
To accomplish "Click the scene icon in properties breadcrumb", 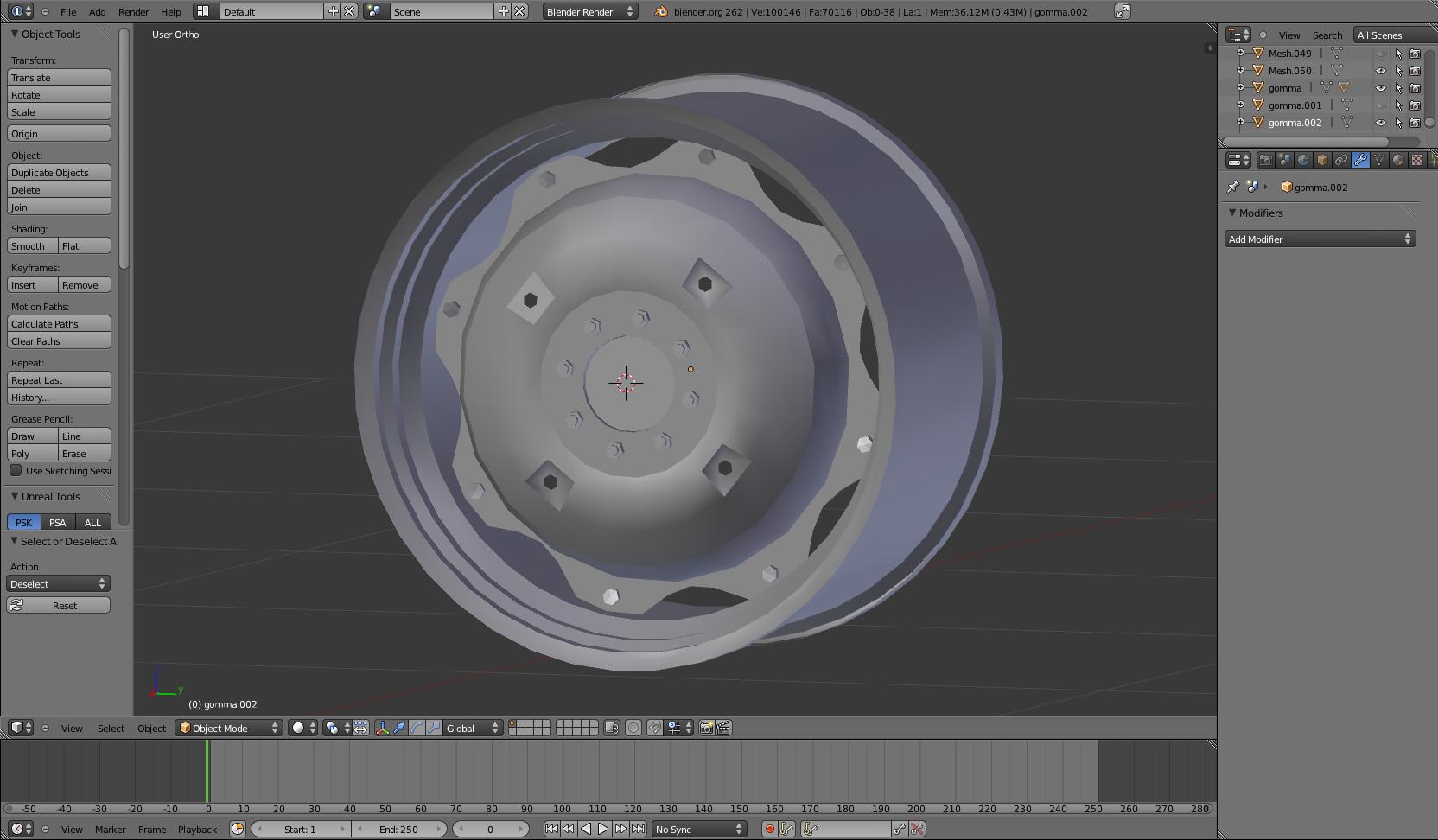I will click(x=1252, y=187).
